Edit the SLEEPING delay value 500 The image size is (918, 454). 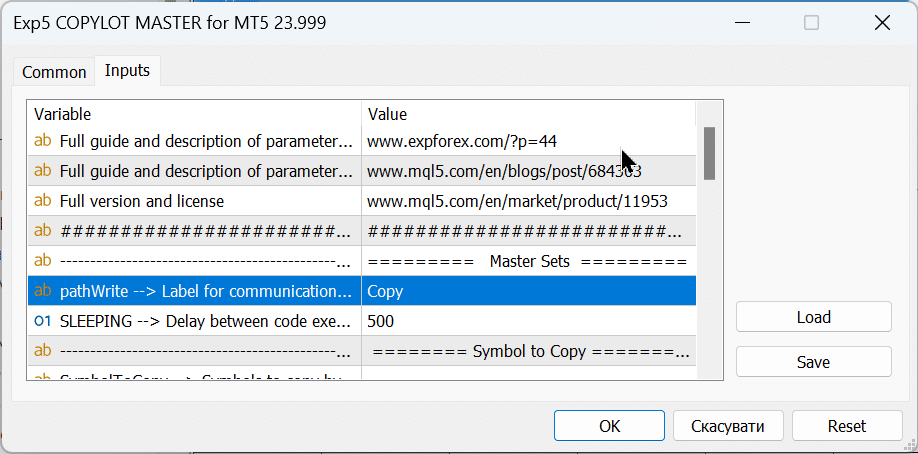tap(527, 321)
